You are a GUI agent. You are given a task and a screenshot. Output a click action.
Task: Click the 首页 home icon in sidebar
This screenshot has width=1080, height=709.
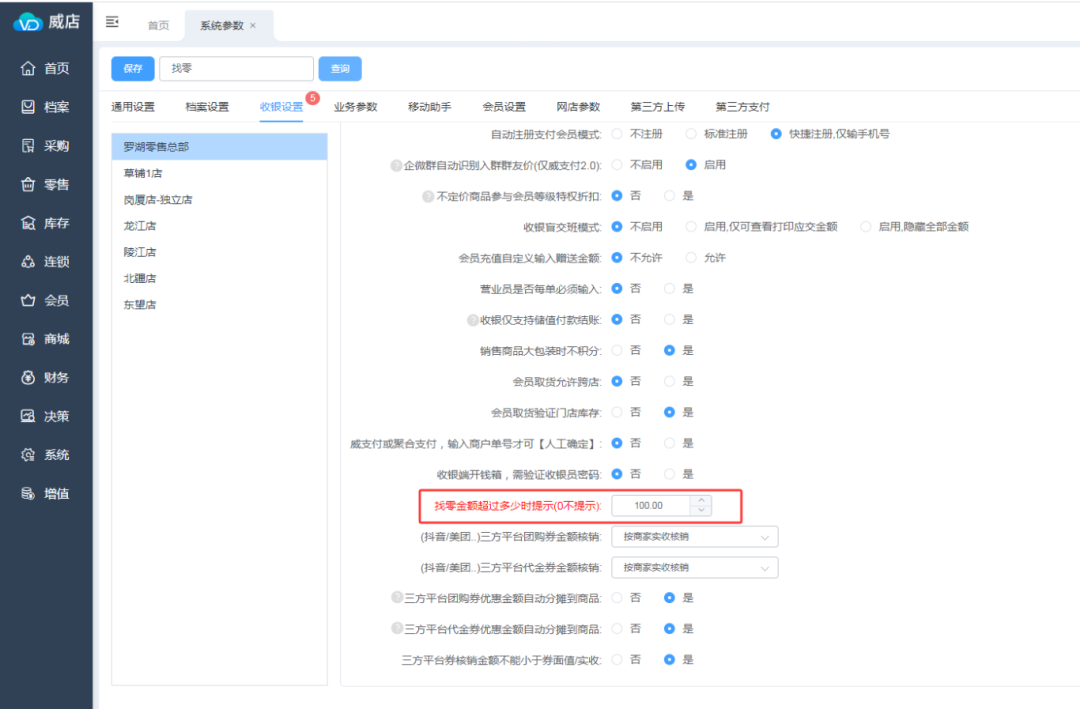(x=28, y=69)
